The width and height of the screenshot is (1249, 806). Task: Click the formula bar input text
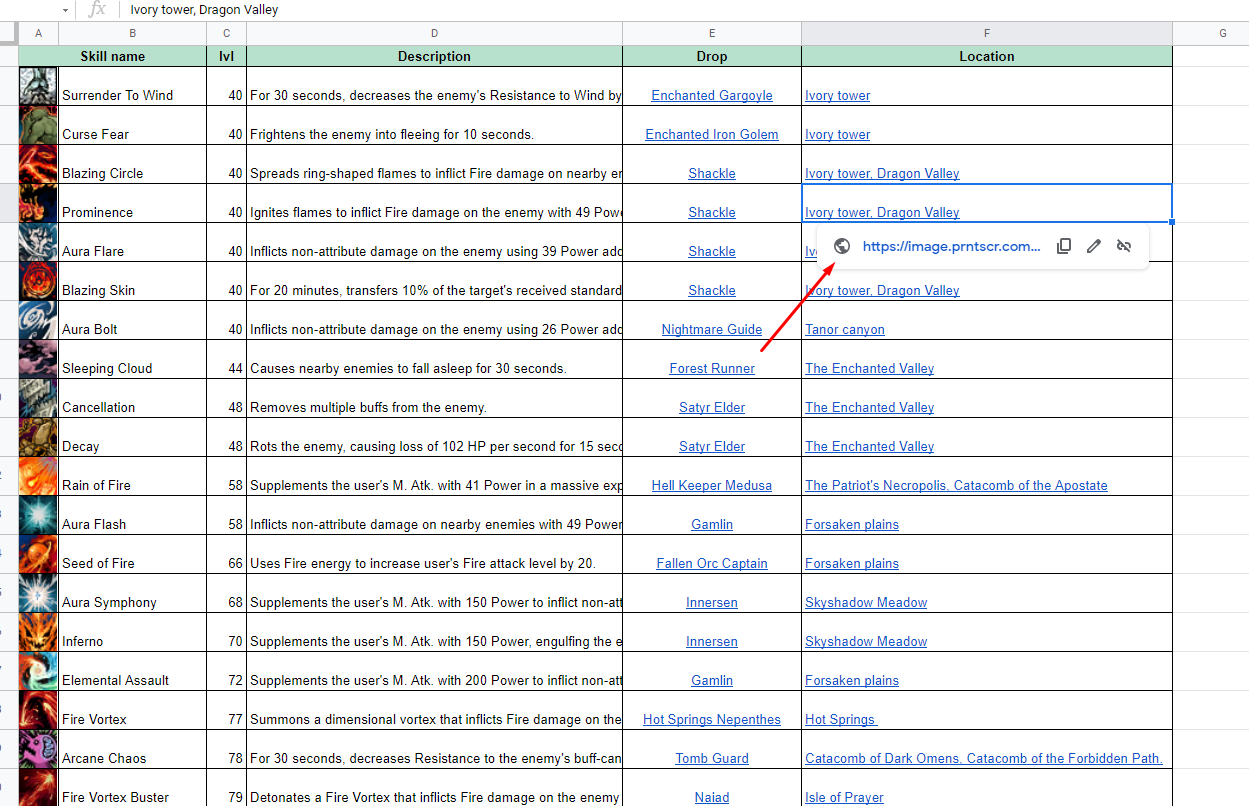tap(205, 10)
